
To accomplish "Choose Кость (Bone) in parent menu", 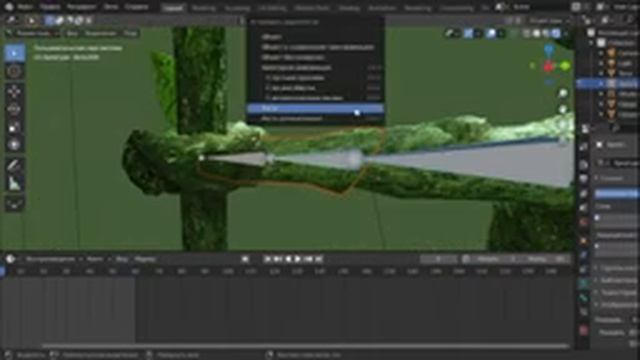I will pos(315,108).
